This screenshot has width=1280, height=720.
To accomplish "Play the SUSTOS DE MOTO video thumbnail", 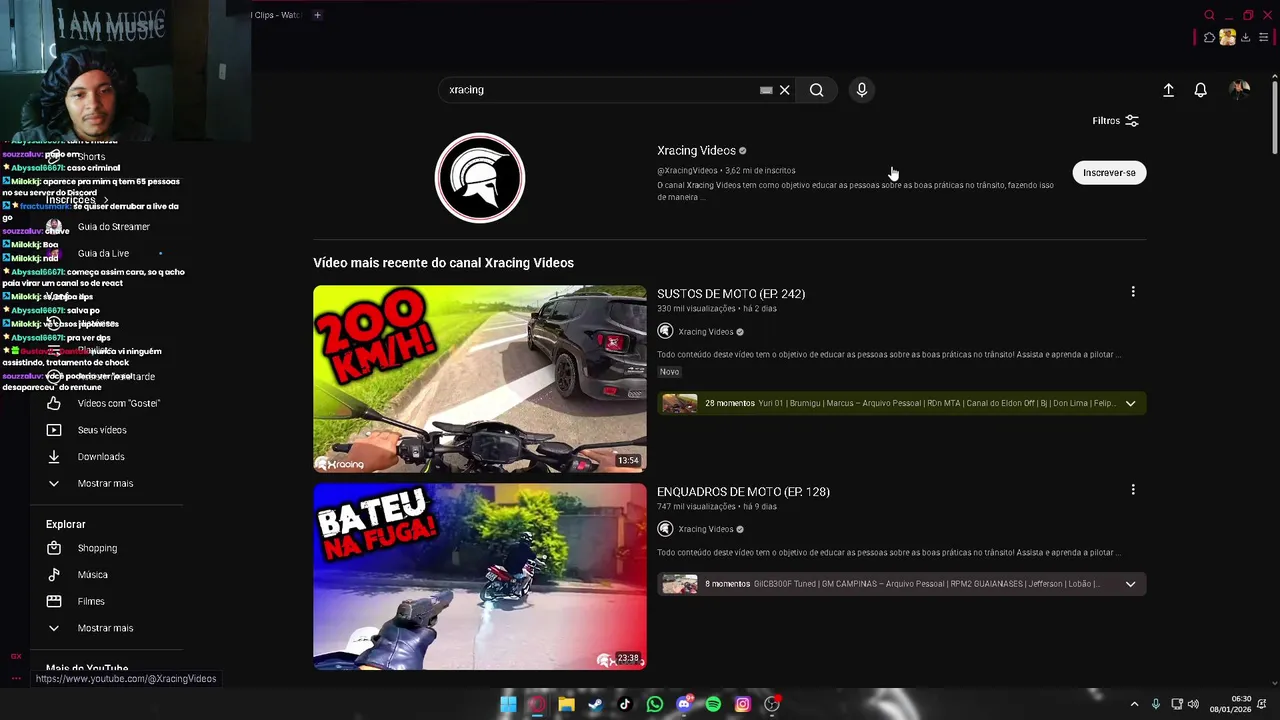I will (x=480, y=379).
